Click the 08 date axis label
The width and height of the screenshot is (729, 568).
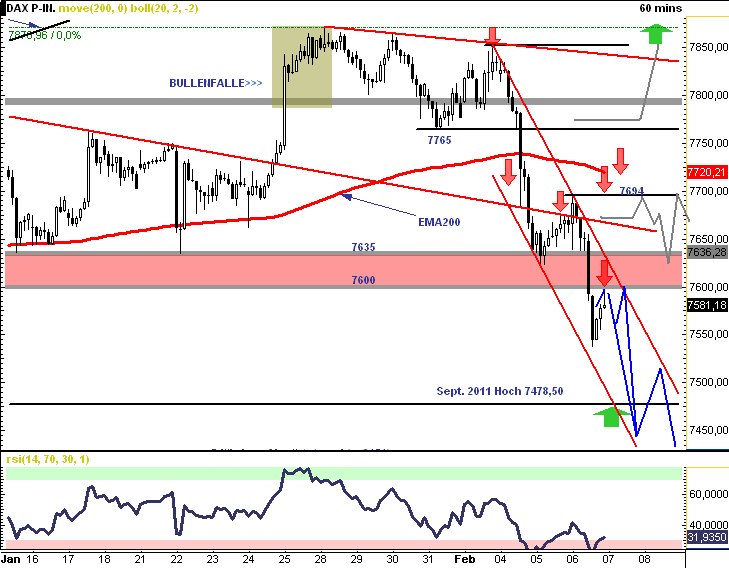coord(644,559)
